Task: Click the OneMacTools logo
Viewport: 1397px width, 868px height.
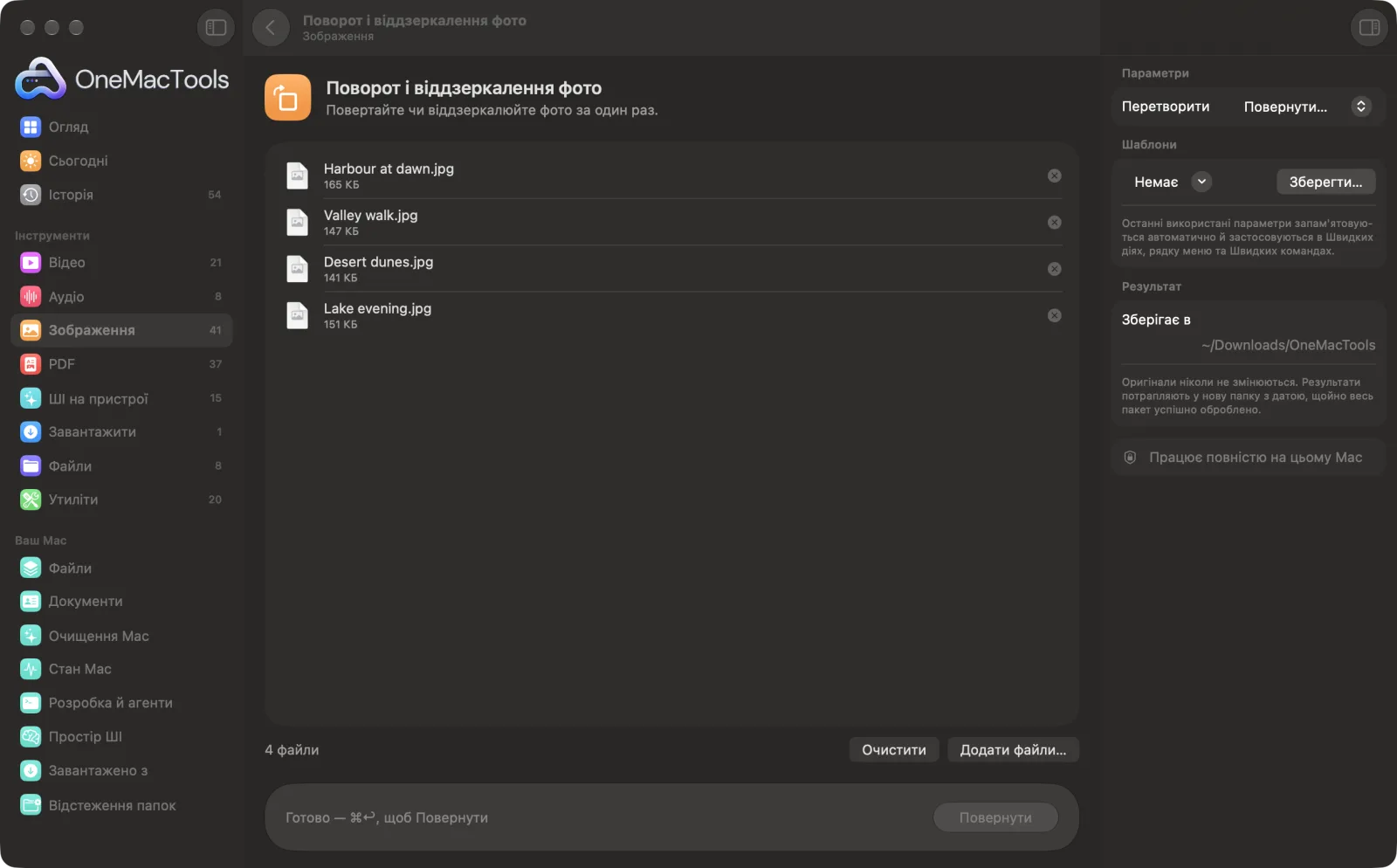Action: pos(122,79)
